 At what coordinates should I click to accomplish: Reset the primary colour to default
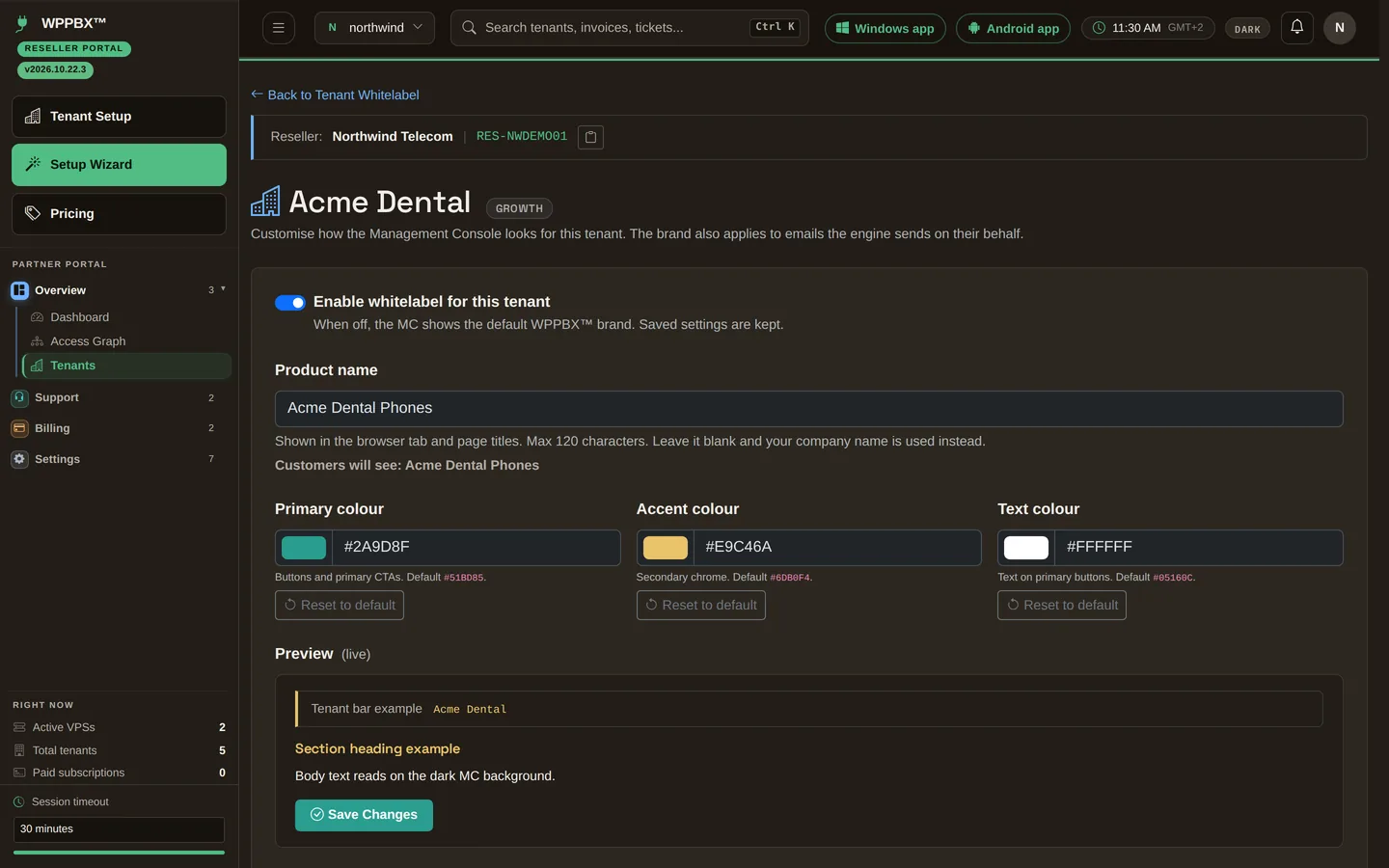(x=340, y=605)
